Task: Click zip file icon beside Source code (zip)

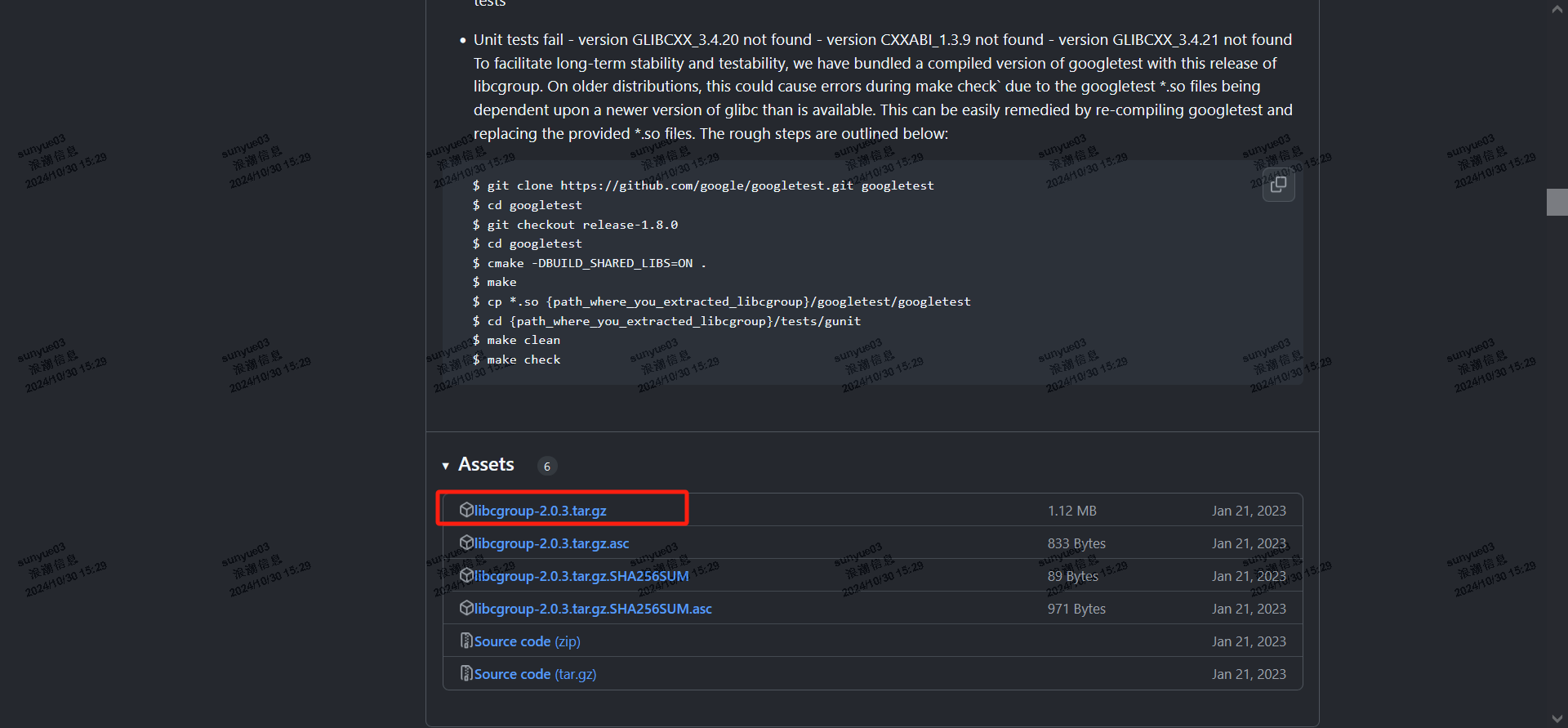Action: click(466, 641)
